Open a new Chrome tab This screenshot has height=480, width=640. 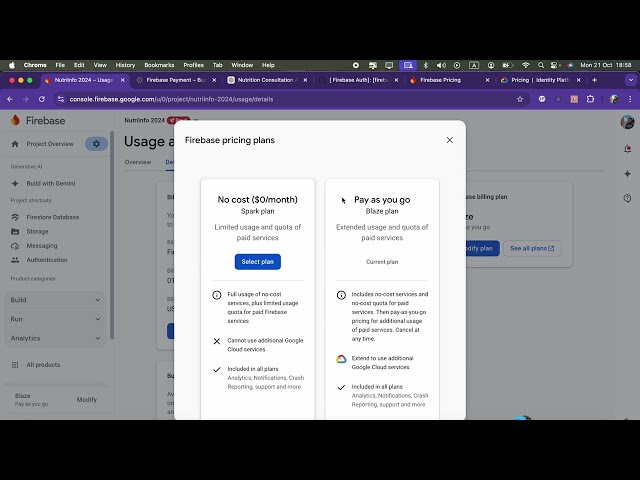[594, 80]
